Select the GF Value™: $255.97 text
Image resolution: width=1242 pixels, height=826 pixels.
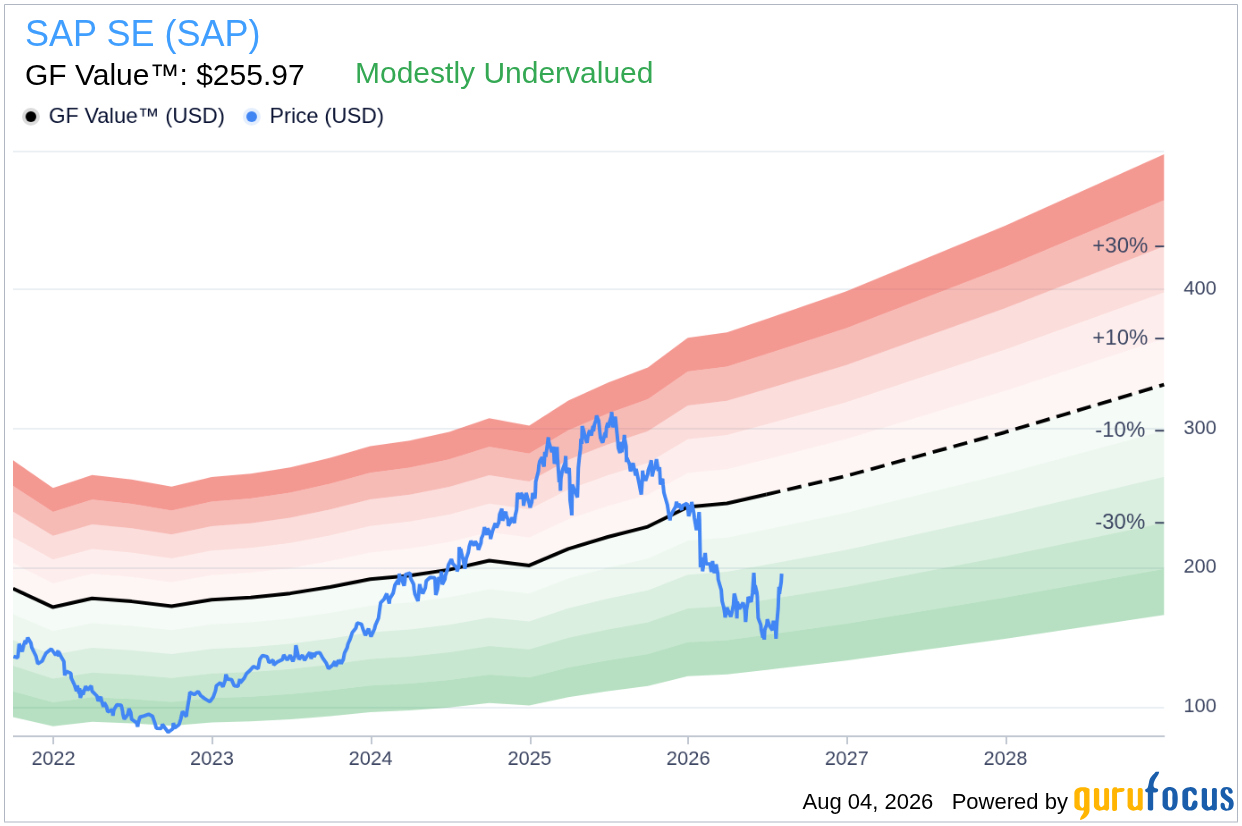[165, 75]
